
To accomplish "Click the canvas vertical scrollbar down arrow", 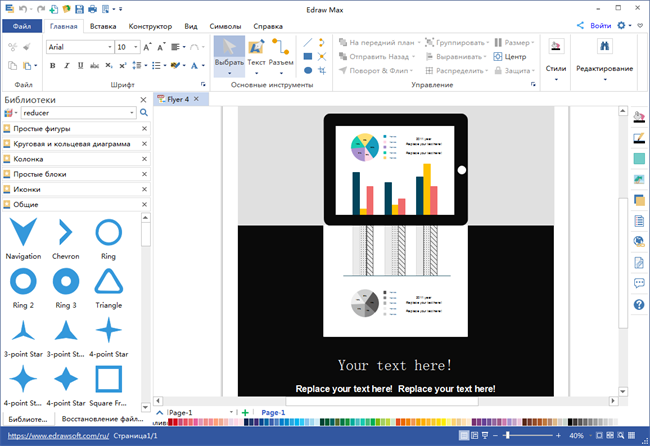I will 623,391.
